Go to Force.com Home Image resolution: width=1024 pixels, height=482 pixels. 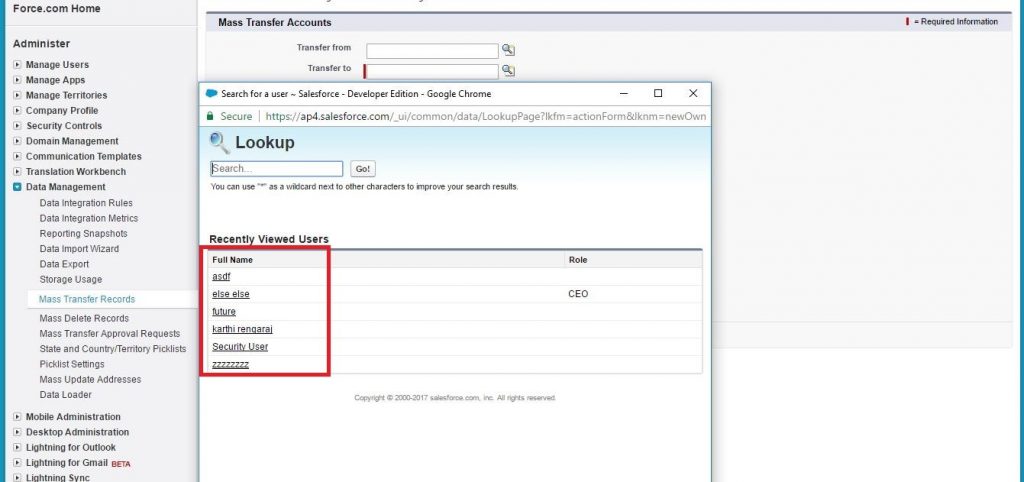click(57, 8)
